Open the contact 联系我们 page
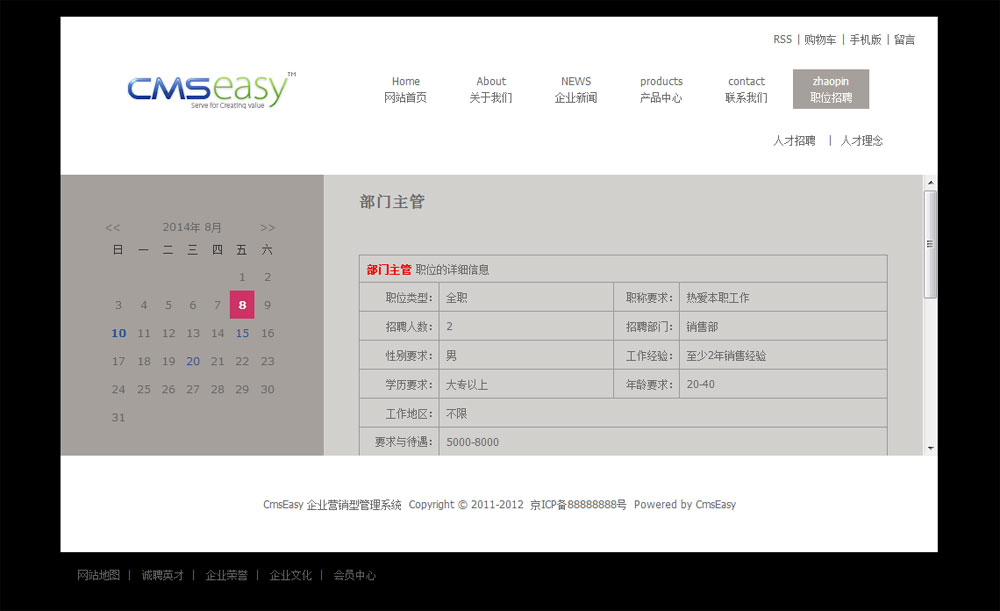This screenshot has width=1000, height=611. (x=746, y=89)
